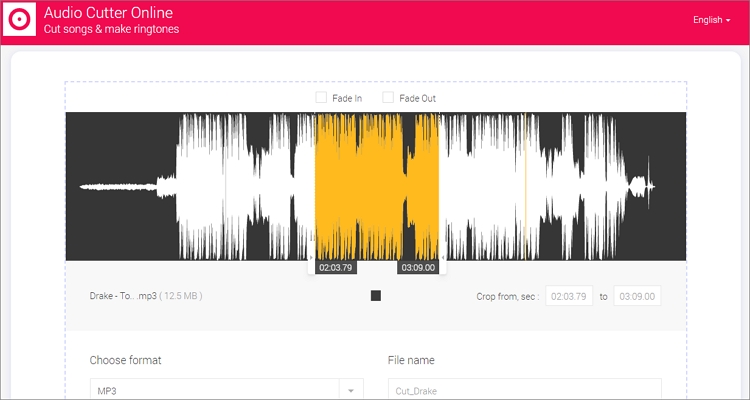
Task: Open the English language dropdown
Action: coord(711,20)
